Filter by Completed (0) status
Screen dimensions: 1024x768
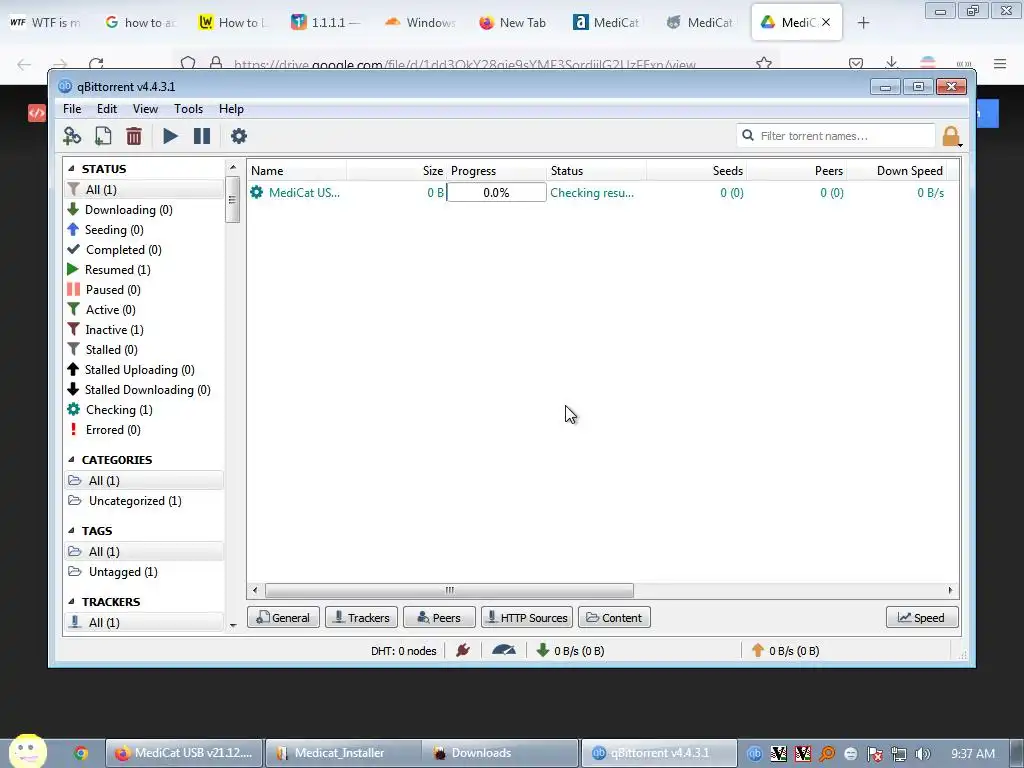[x=144, y=250]
